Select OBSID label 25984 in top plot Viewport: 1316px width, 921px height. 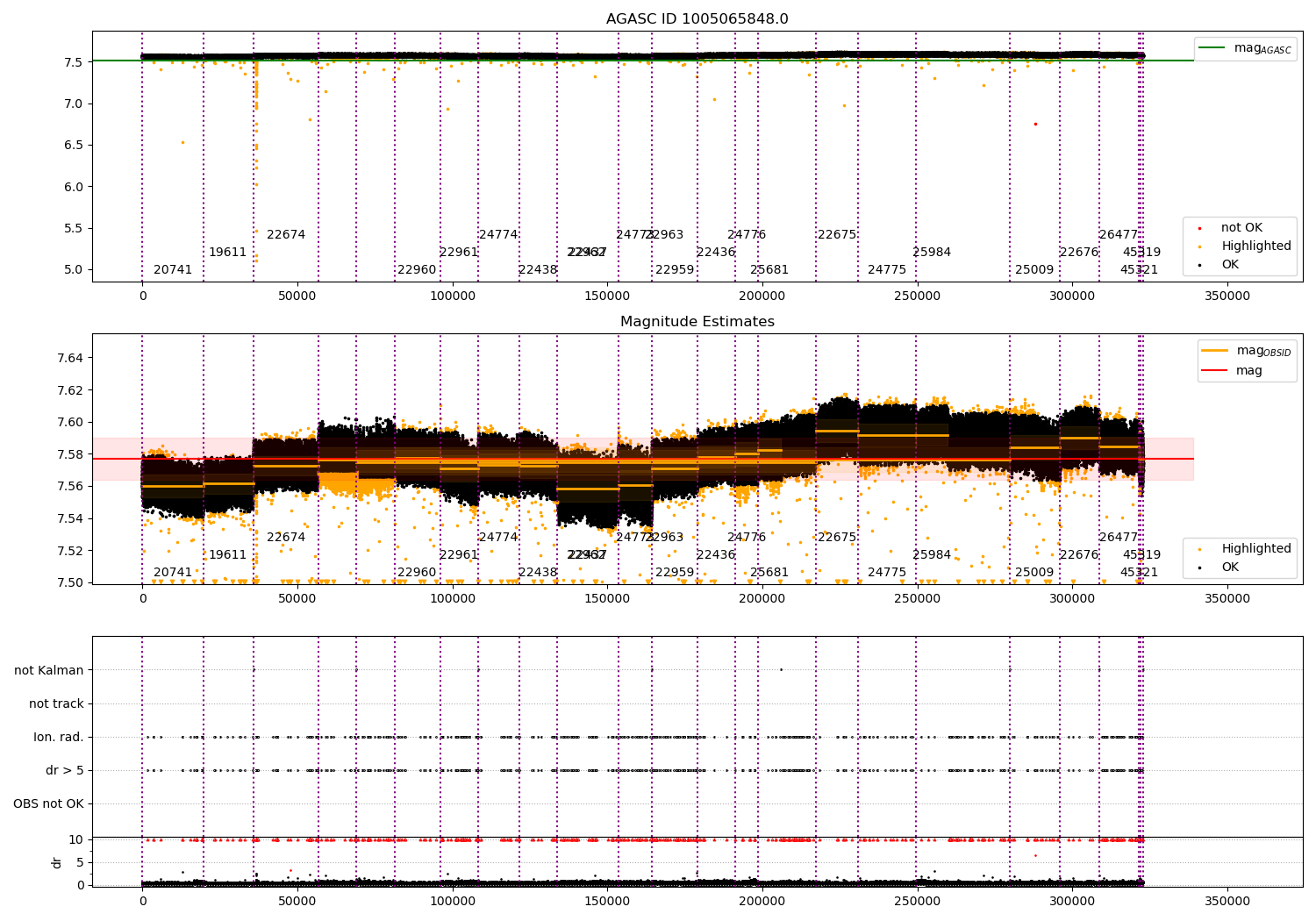click(x=932, y=253)
